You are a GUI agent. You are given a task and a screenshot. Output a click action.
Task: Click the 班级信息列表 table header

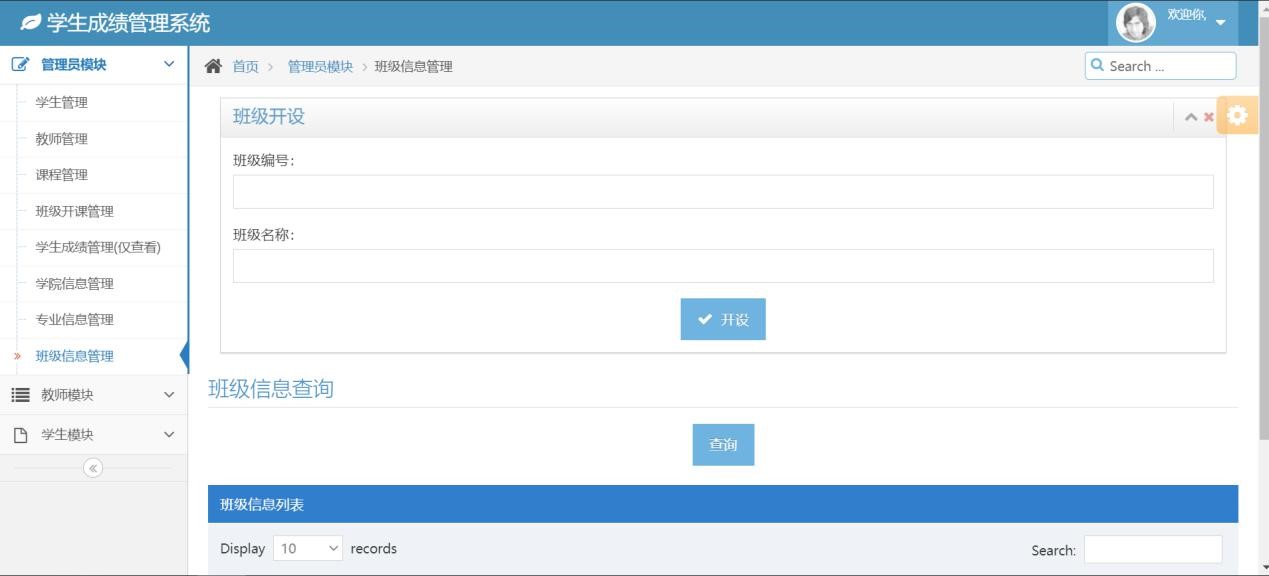[723, 504]
